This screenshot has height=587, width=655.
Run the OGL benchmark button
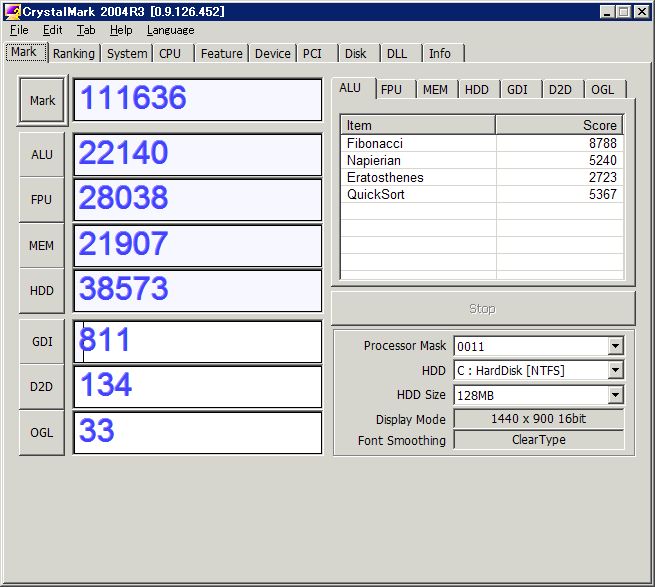[42, 432]
